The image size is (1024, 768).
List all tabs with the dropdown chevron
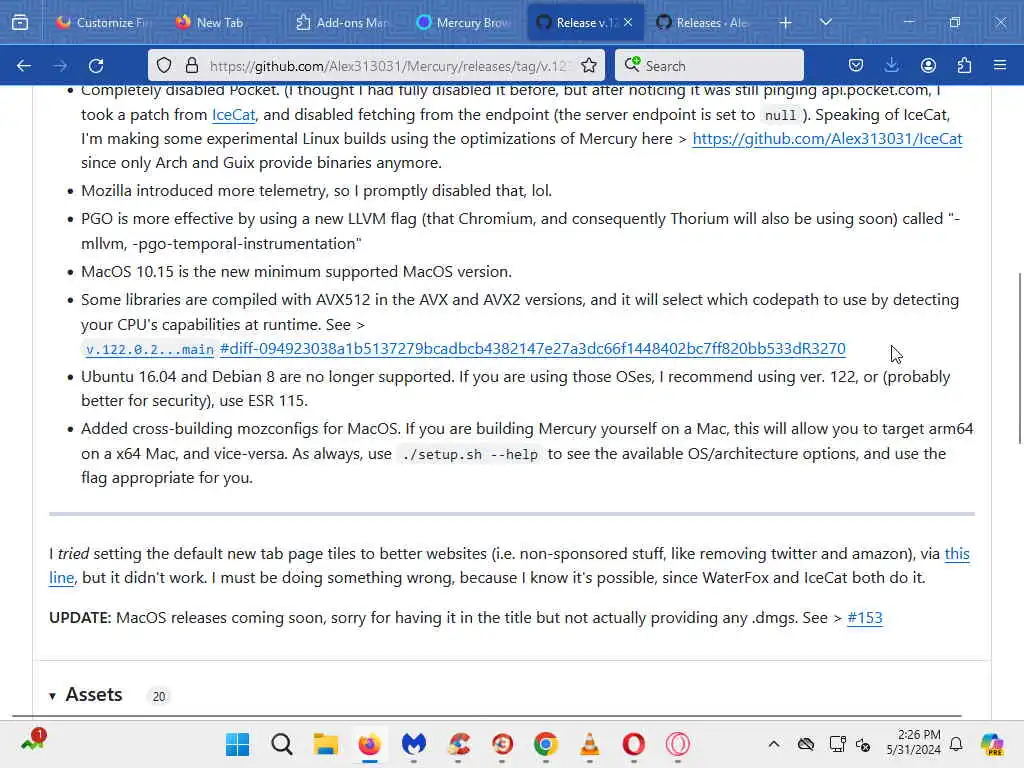[x=825, y=22]
